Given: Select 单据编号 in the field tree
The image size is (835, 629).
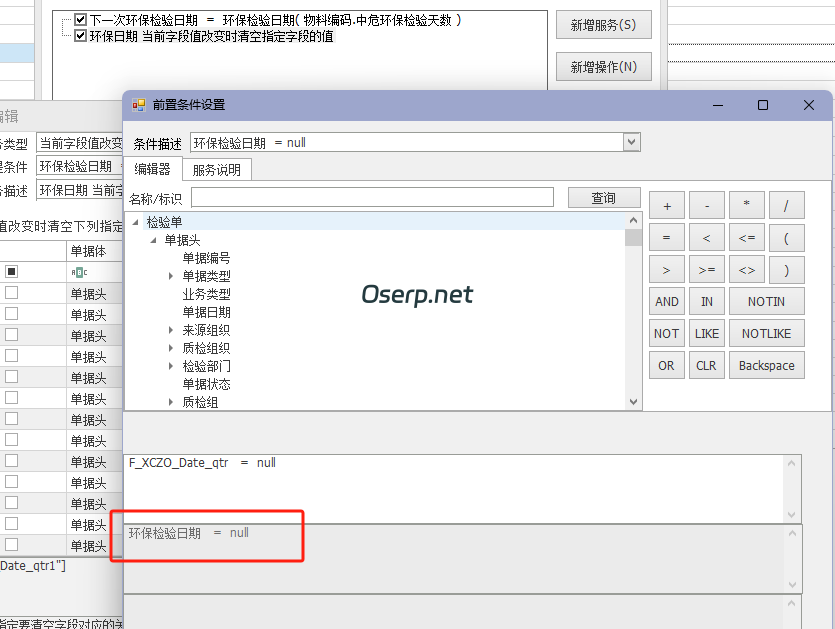Looking at the screenshot, I should click(x=207, y=257).
